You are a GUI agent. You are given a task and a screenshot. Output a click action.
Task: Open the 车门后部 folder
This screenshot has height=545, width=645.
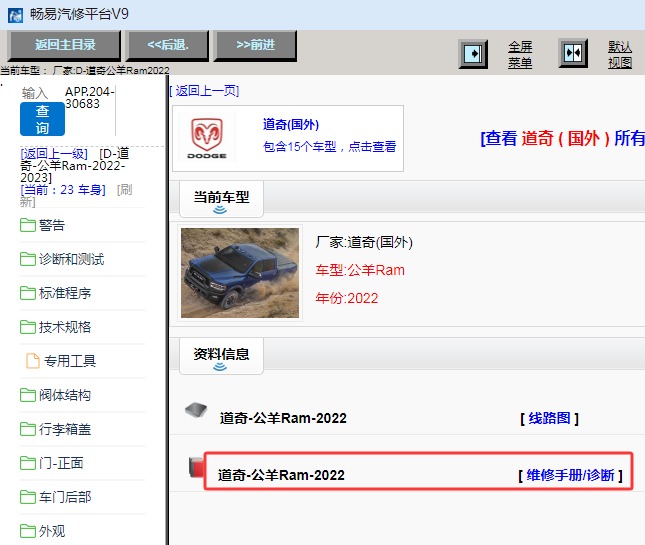(65, 497)
